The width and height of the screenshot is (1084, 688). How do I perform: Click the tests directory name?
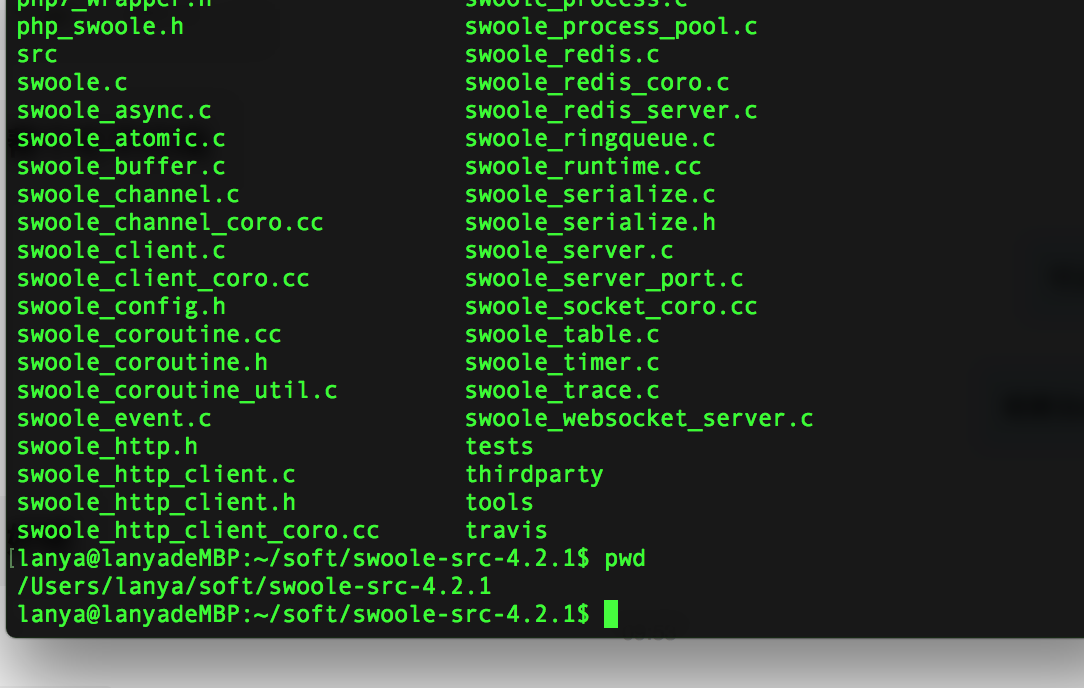coord(499,447)
